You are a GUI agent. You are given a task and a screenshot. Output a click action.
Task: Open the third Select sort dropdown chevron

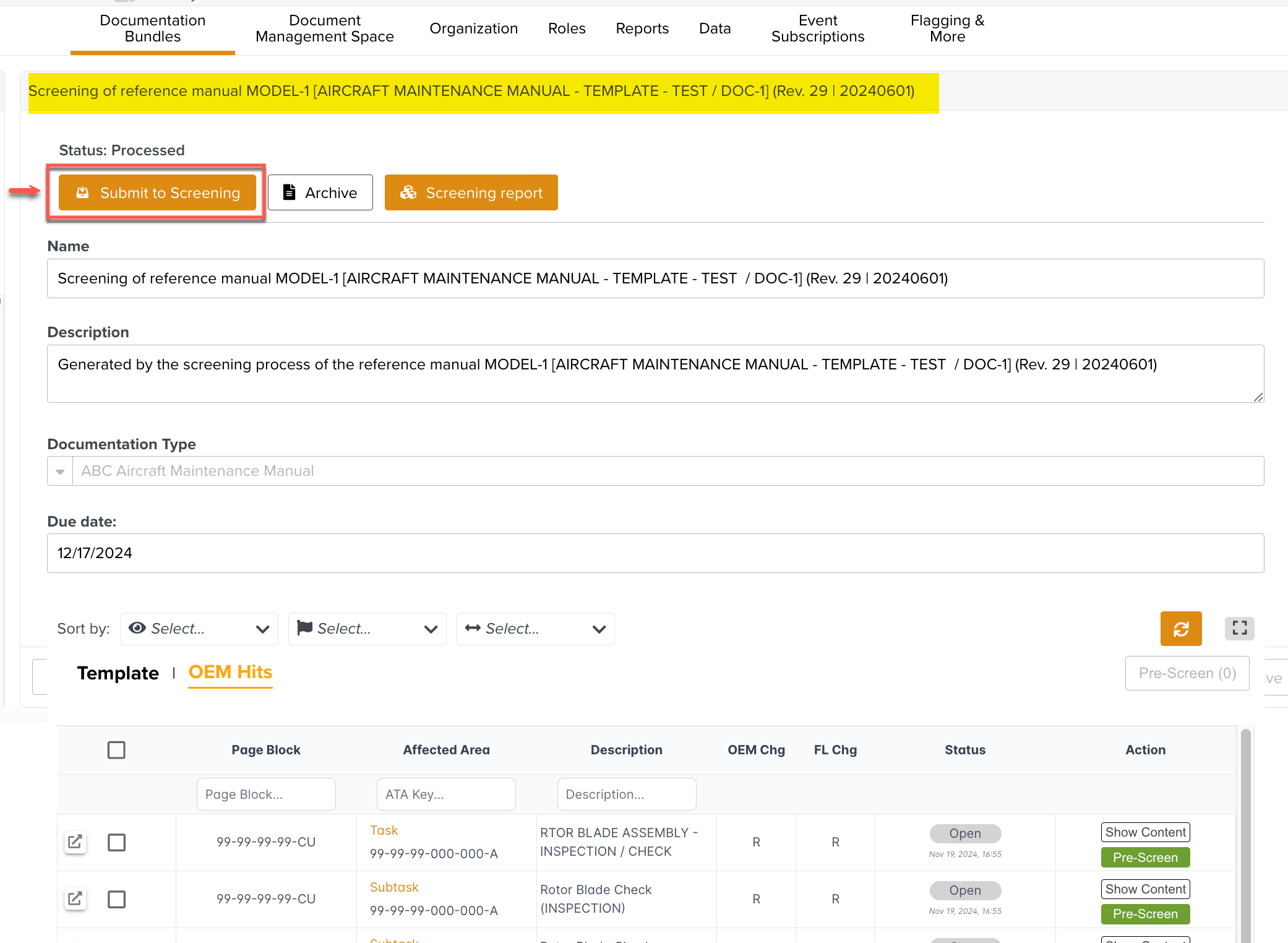tap(598, 629)
